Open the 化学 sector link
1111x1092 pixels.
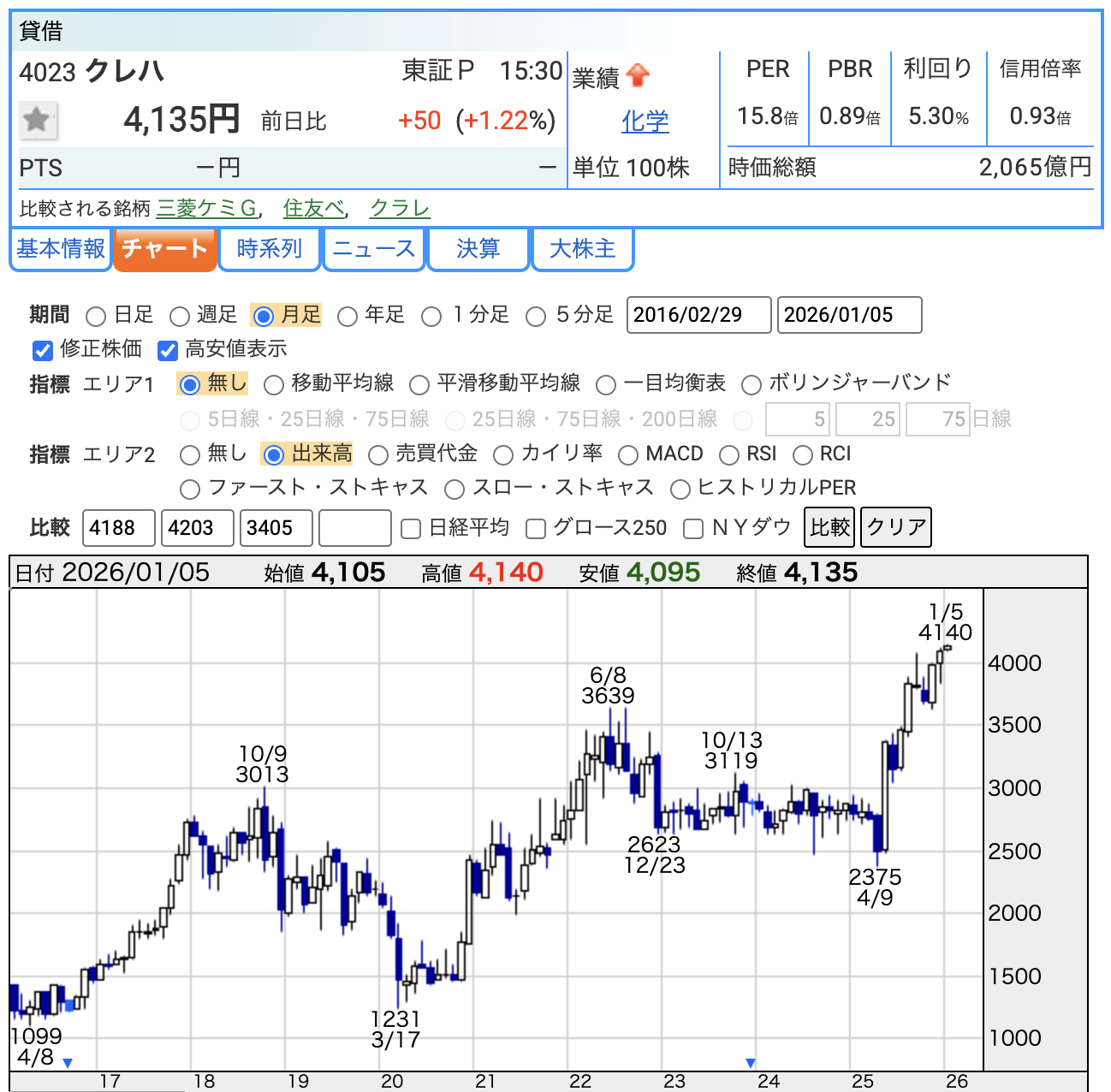tap(645, 122)
